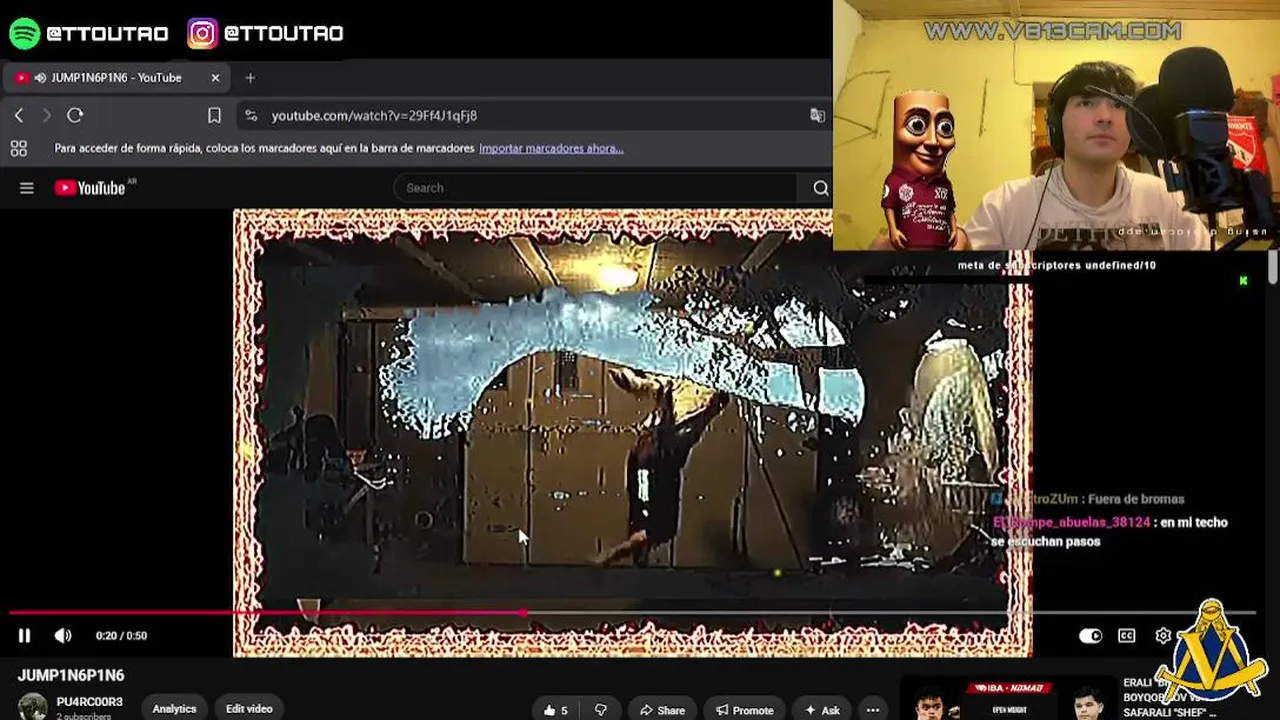Mute the video with the volume icon

pos(63,635)
